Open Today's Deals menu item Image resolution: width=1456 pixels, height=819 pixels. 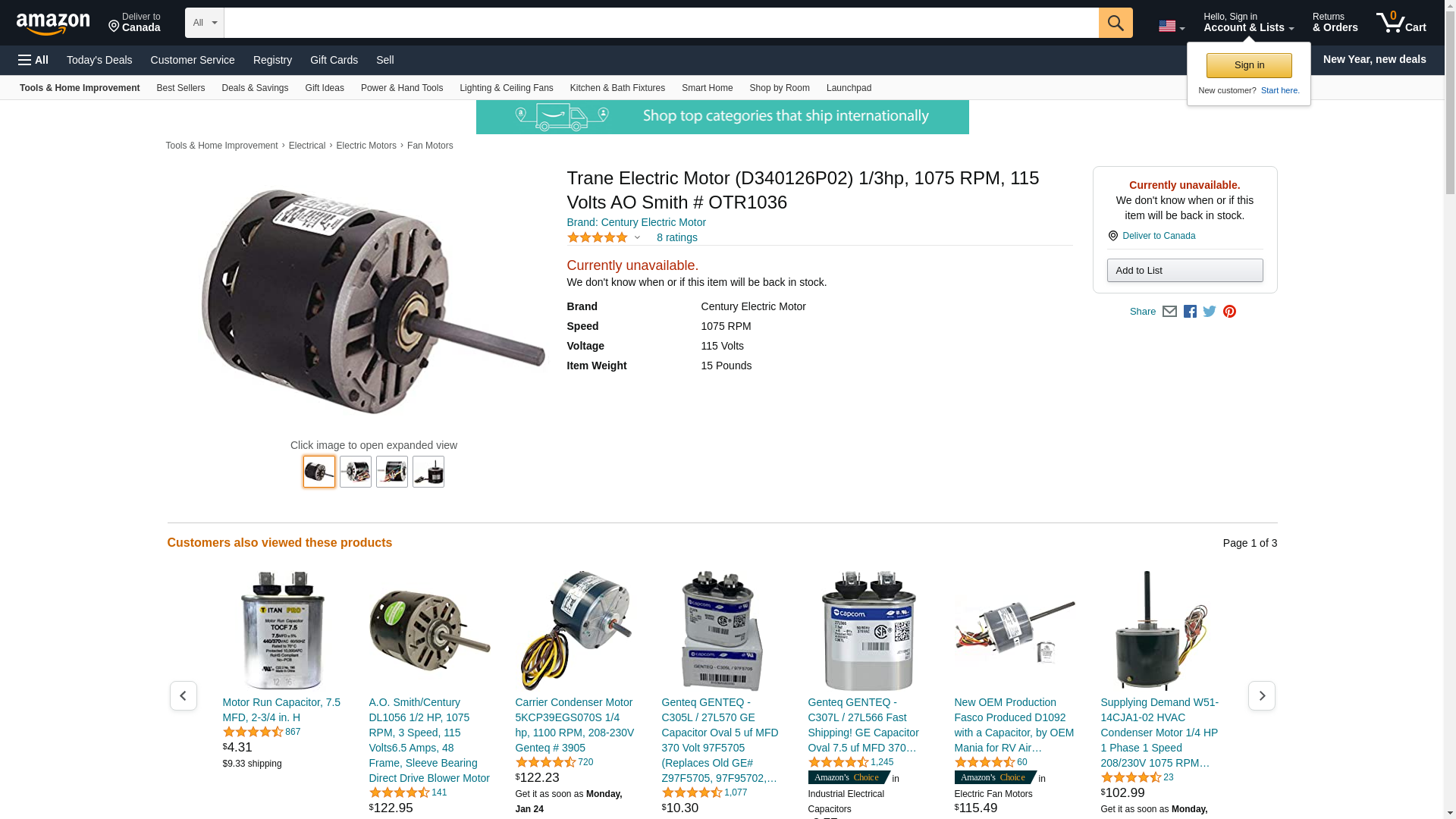coord(99,60)
